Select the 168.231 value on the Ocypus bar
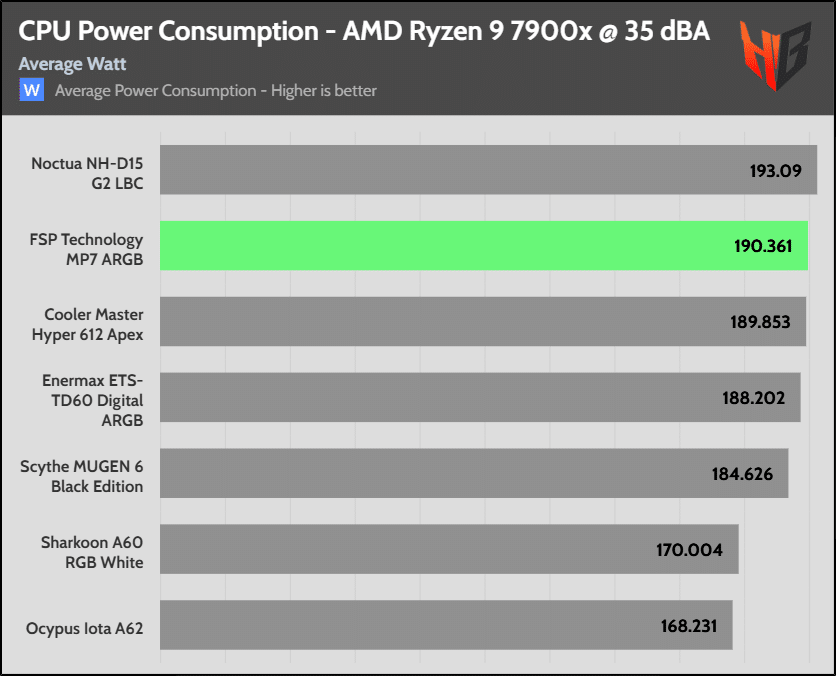 tap(689, 626)
